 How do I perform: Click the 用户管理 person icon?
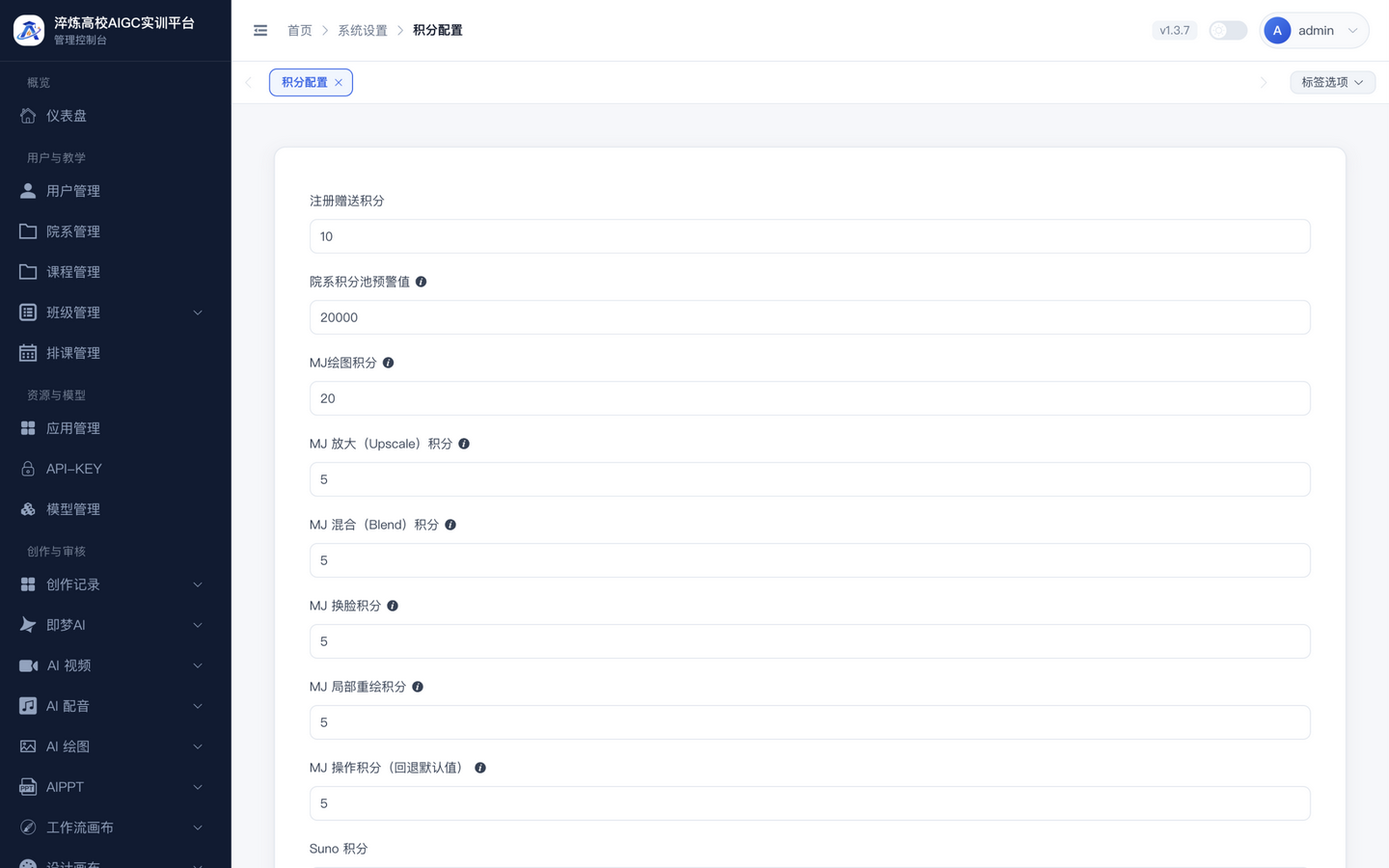(x=28, y=191)
